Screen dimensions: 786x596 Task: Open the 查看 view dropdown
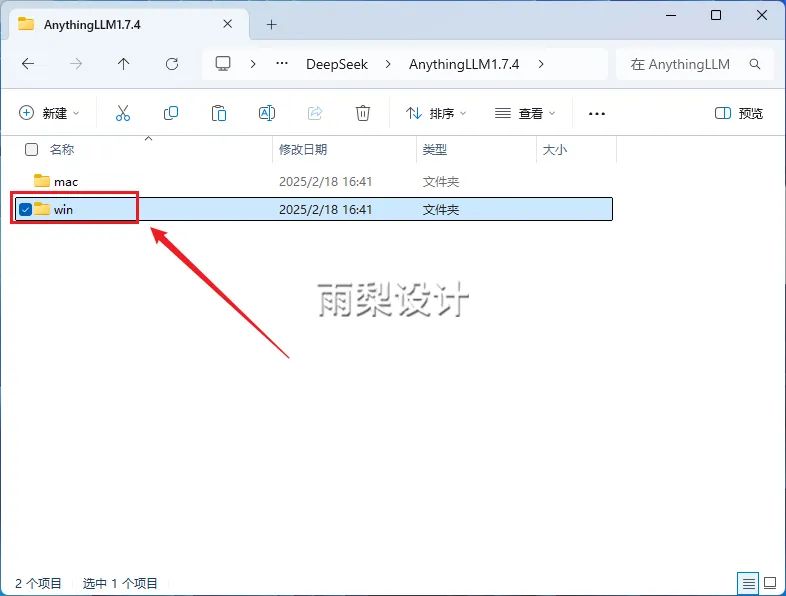[x=524, y=113]
